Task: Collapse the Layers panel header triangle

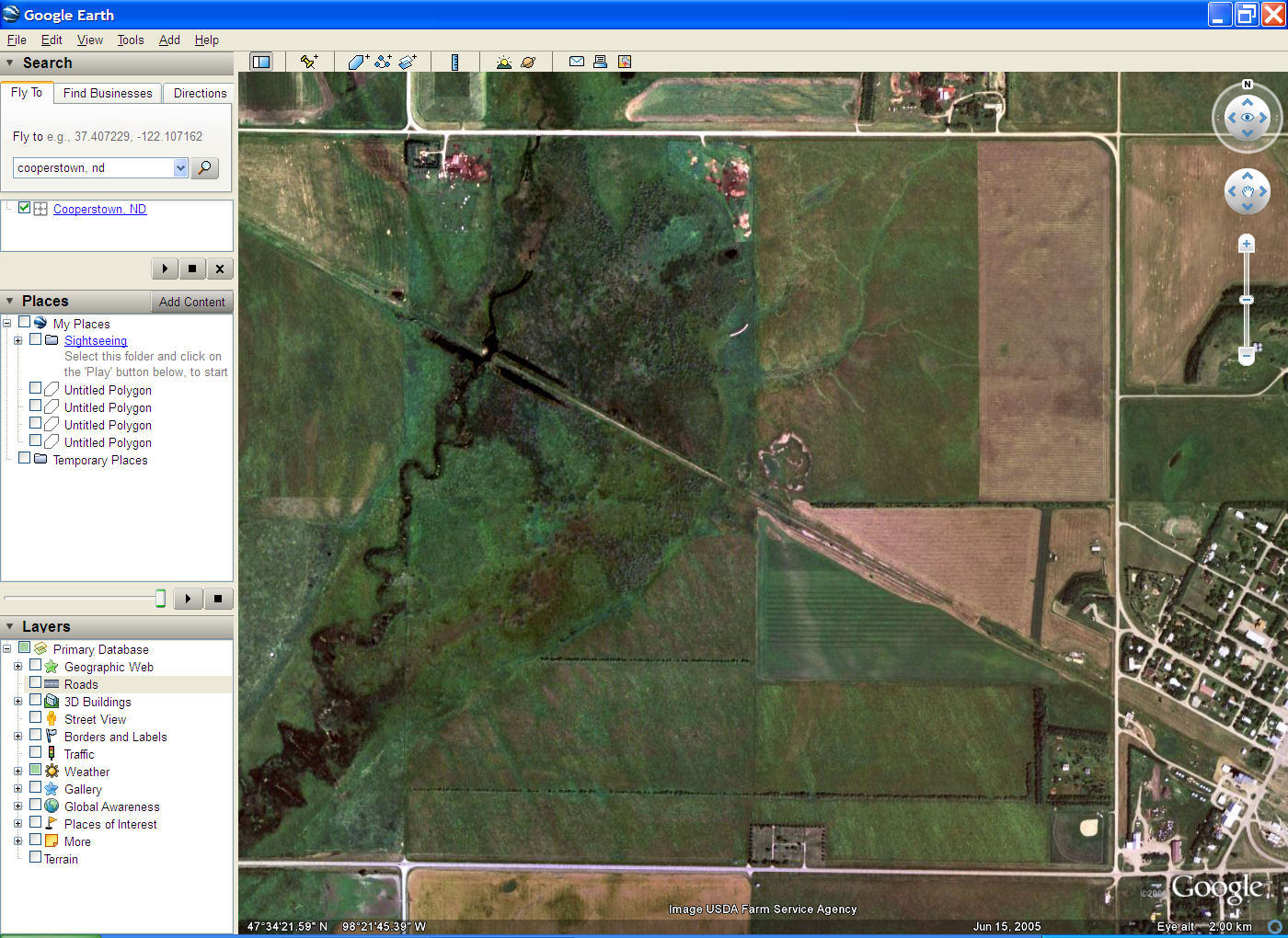Action: pyautogui.click(x=10, y=626)
